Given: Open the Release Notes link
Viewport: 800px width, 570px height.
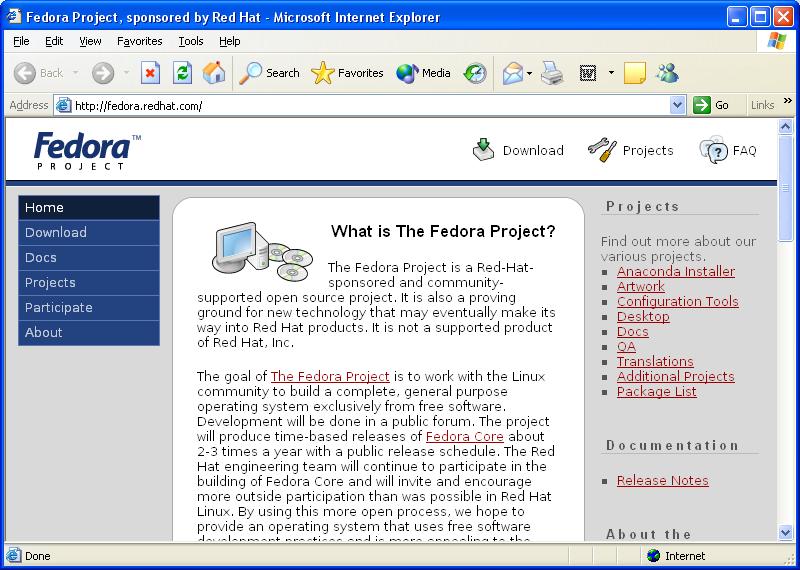Looking at the screenshot, I should tap(662, 481).
